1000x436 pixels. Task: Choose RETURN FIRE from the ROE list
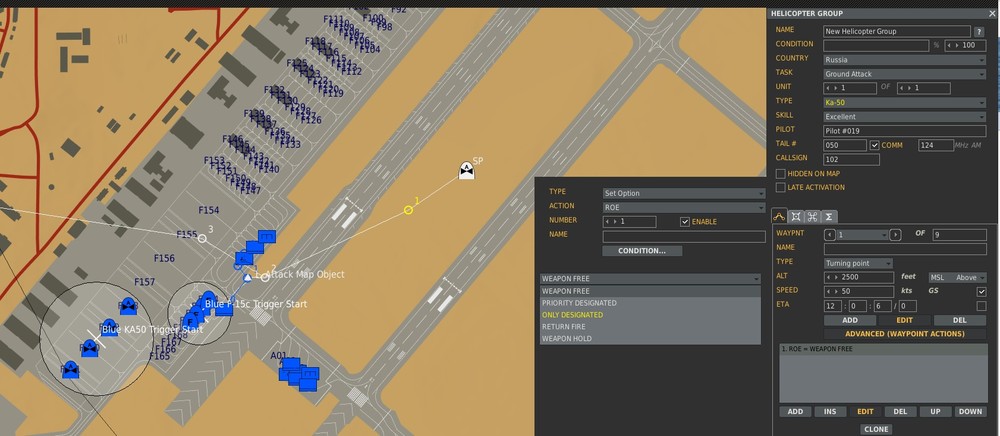point(650,326)
